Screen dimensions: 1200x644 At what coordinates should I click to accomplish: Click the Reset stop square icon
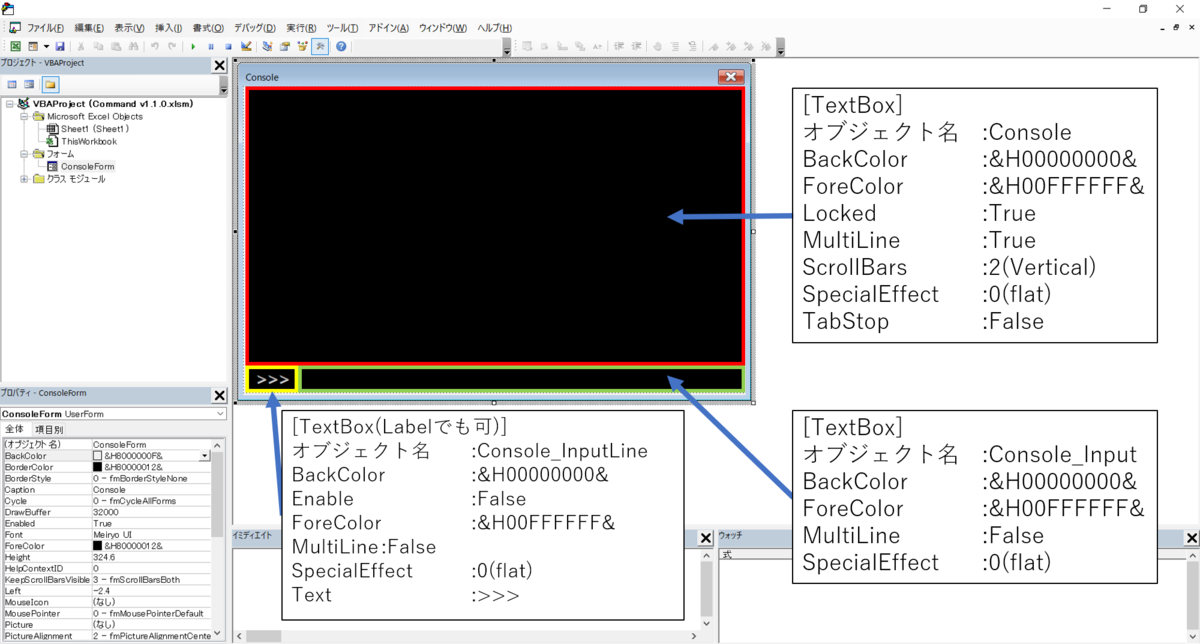click(228, 46)
